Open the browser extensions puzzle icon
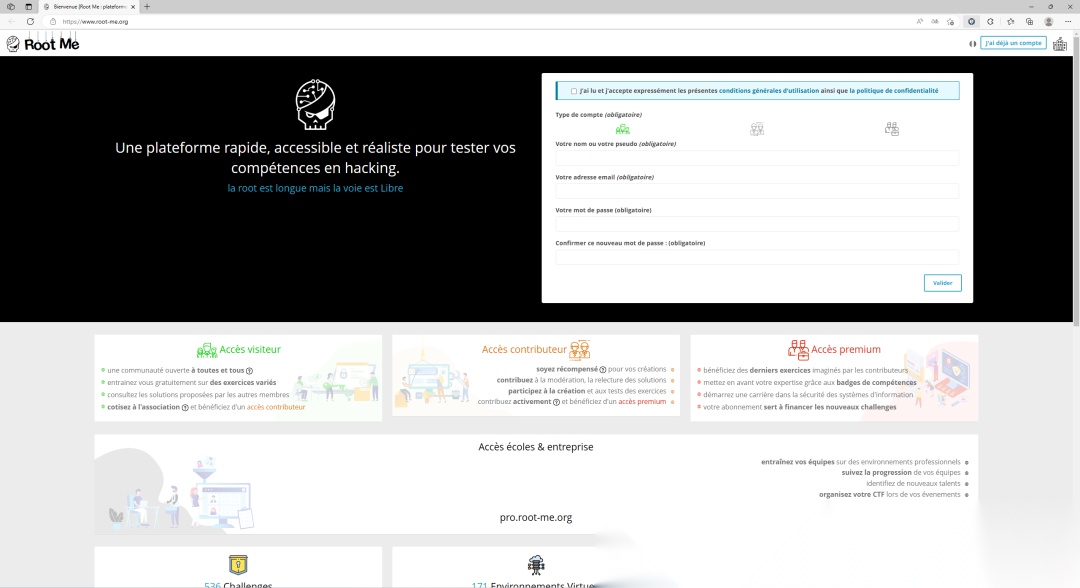The height and width of the screenshot is (588, 1080). [x=990, y=21]
